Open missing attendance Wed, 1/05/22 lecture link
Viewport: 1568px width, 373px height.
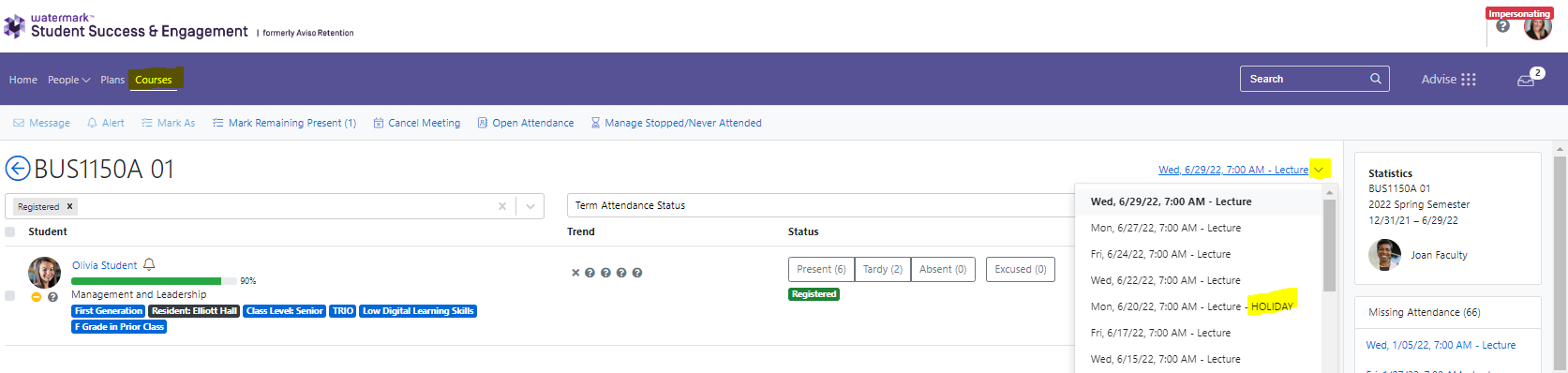(x=1441, y=345)
